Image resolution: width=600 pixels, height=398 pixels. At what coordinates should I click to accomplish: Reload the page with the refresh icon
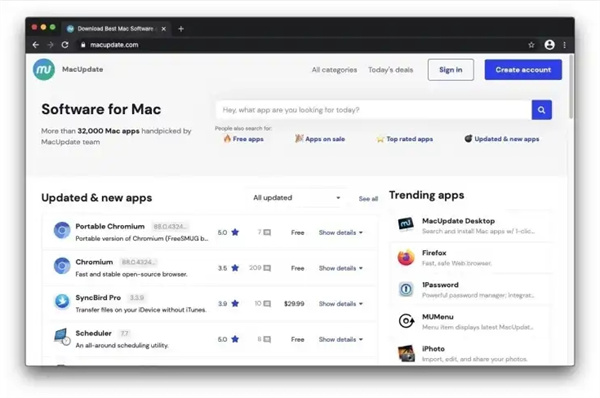tap(65, 45)
